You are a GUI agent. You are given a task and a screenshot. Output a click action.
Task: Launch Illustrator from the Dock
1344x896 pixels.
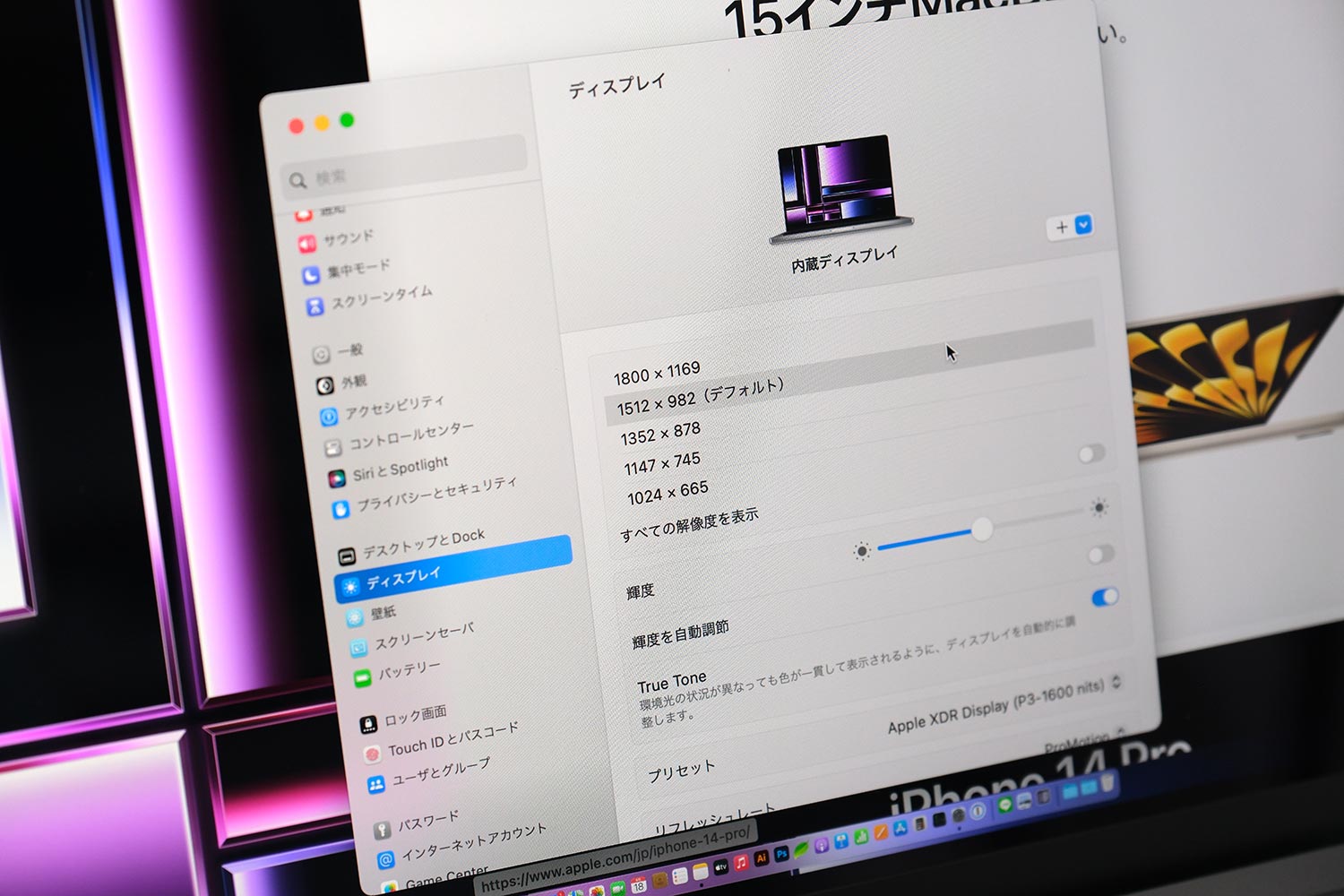pos(762,858)
